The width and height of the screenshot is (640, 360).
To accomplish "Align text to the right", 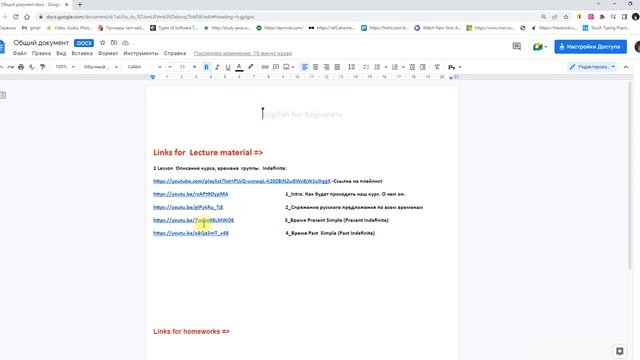I will click(326, 67).
